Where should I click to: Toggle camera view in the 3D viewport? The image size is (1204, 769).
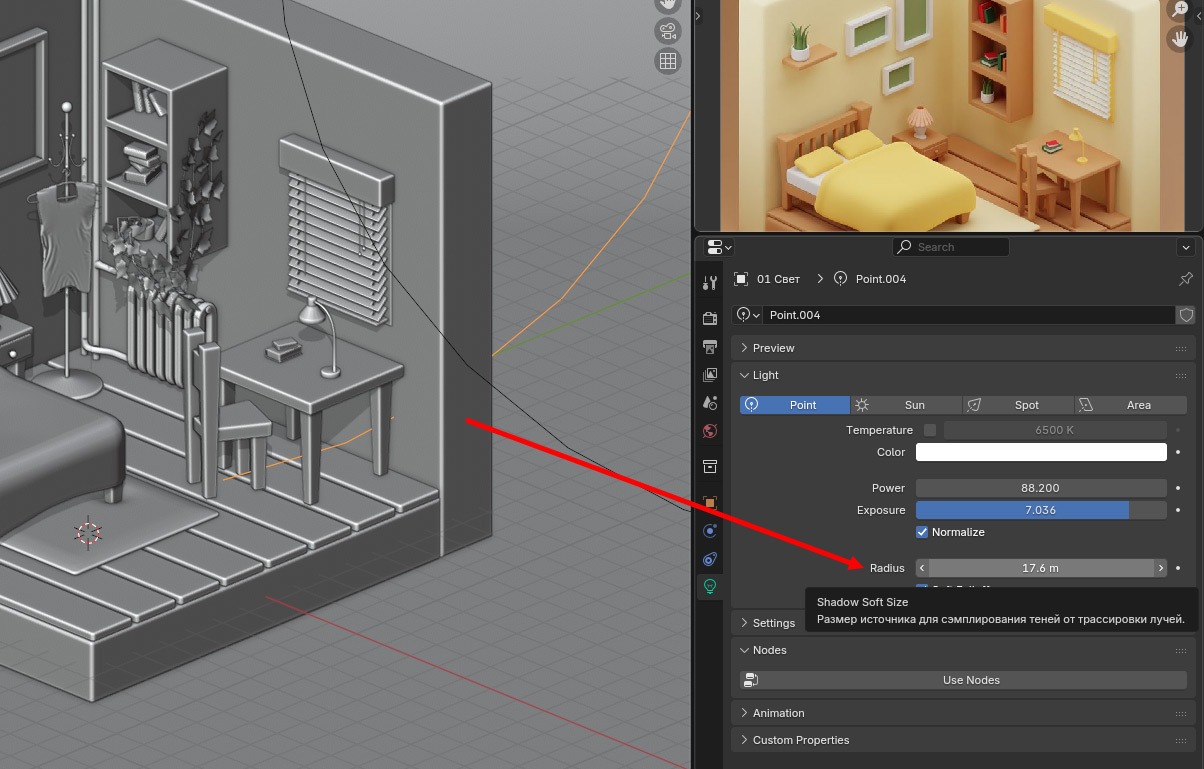point(667,31)
